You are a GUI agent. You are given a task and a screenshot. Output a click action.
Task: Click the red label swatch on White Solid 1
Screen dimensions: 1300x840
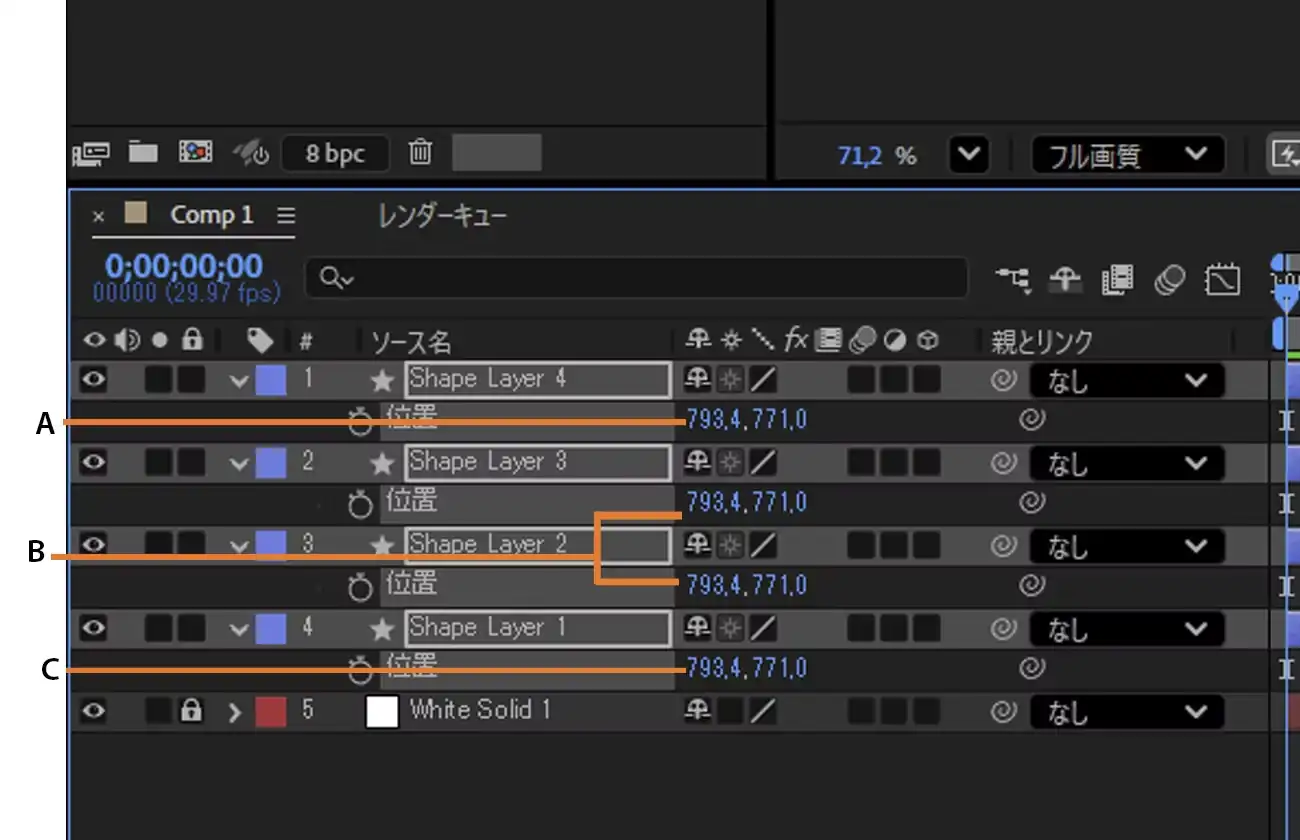tap(271, 711)
